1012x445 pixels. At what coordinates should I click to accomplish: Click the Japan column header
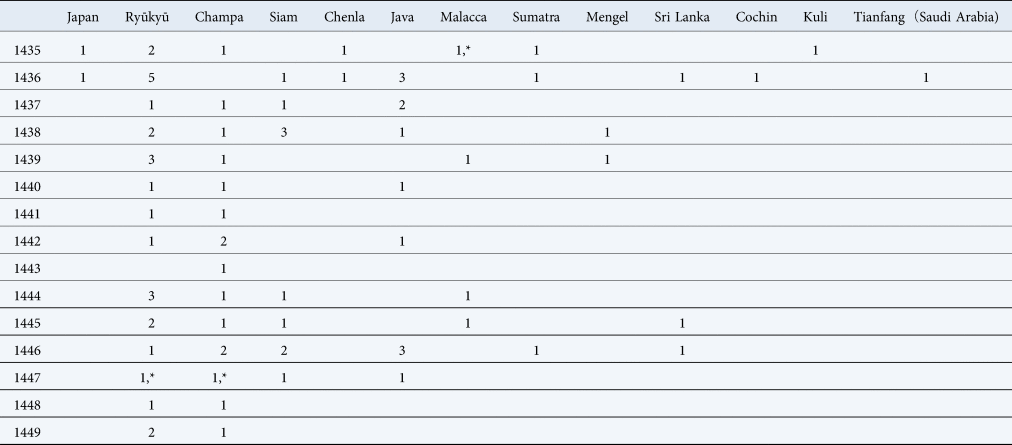[82, 18]
